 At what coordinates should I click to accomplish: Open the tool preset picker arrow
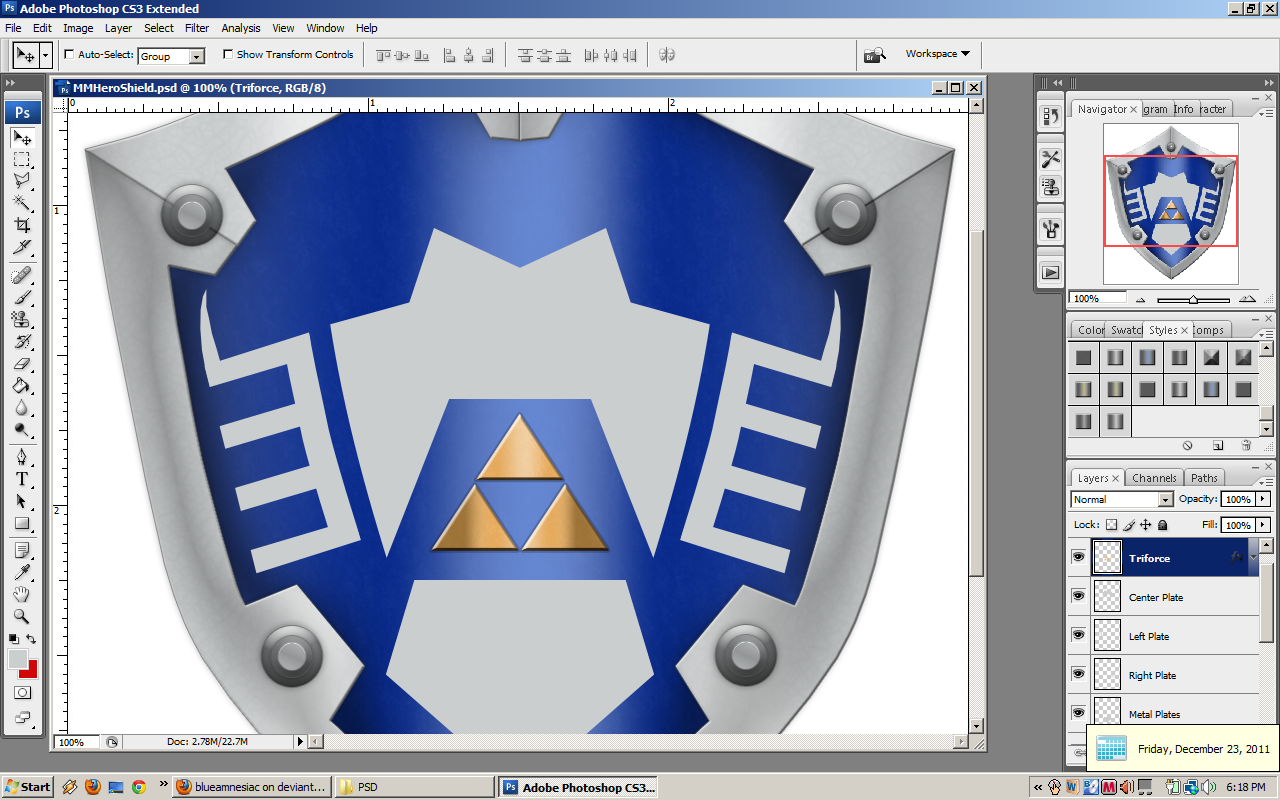coord(46,55)
